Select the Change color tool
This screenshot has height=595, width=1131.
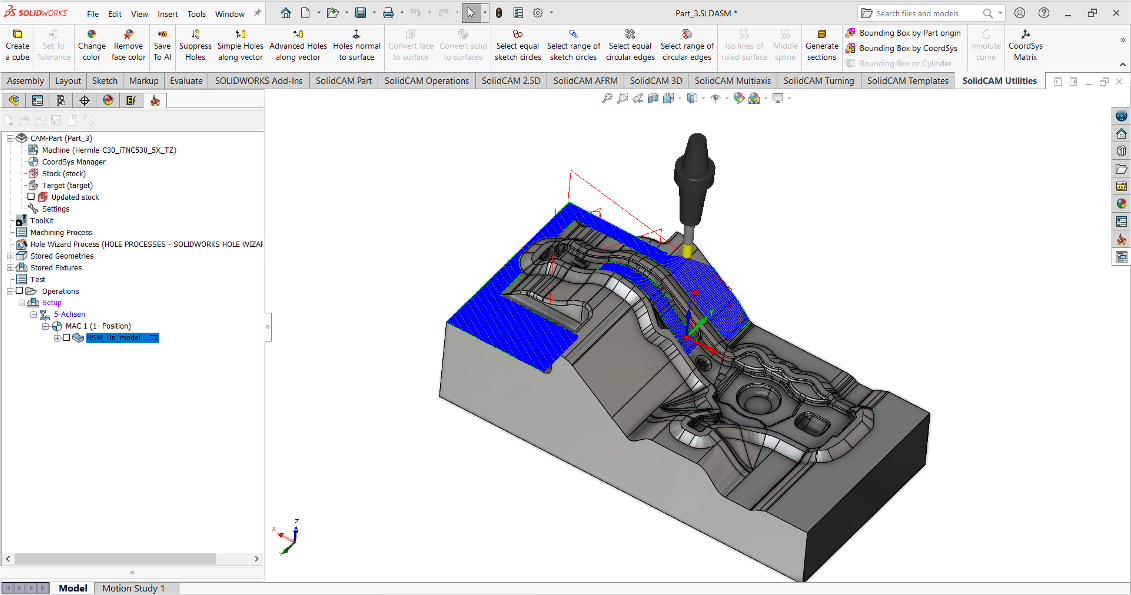click(92, 45)
